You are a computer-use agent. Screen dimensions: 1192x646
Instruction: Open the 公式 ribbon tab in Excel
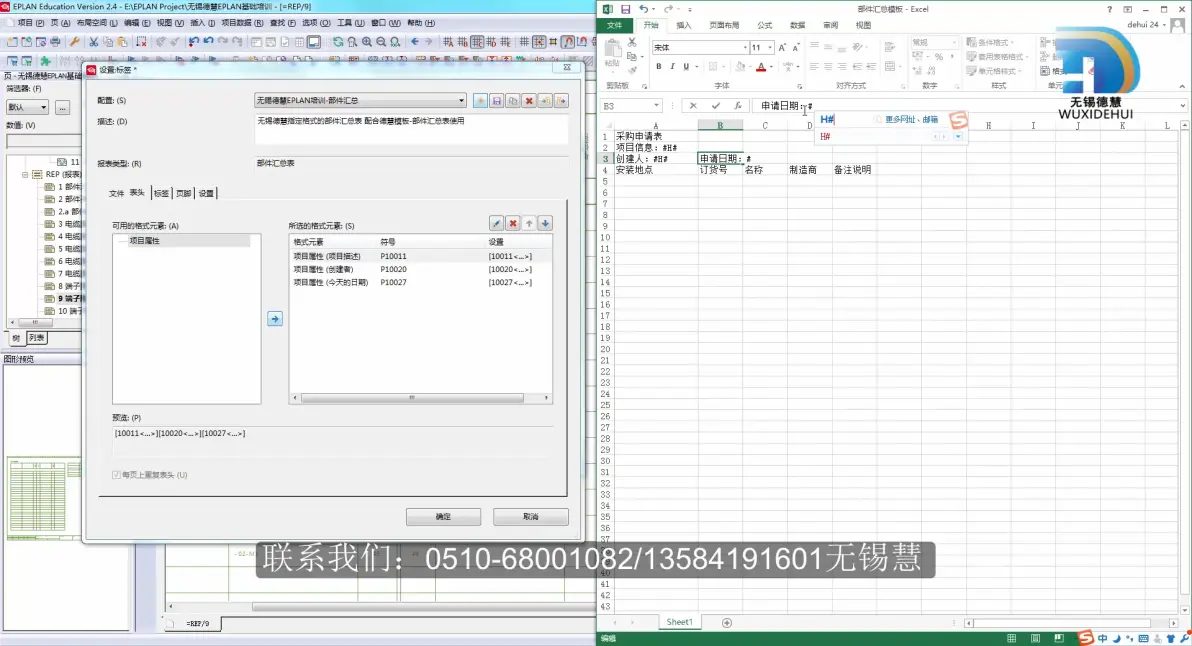point(764,25)
